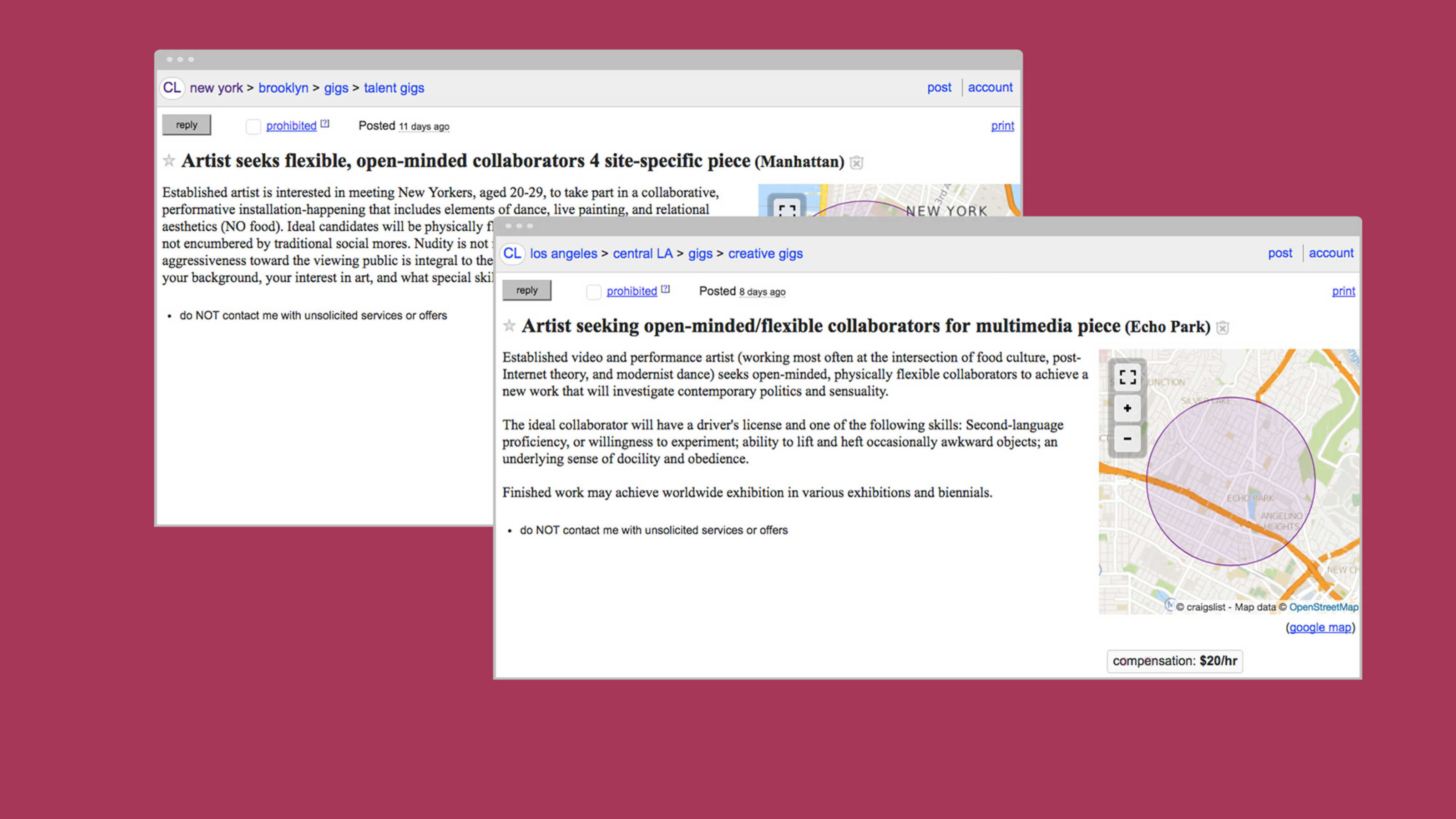Zoom in on the Echo Park map
1456x819 pixels.
pyautogui.click(x=1127, y=409)
